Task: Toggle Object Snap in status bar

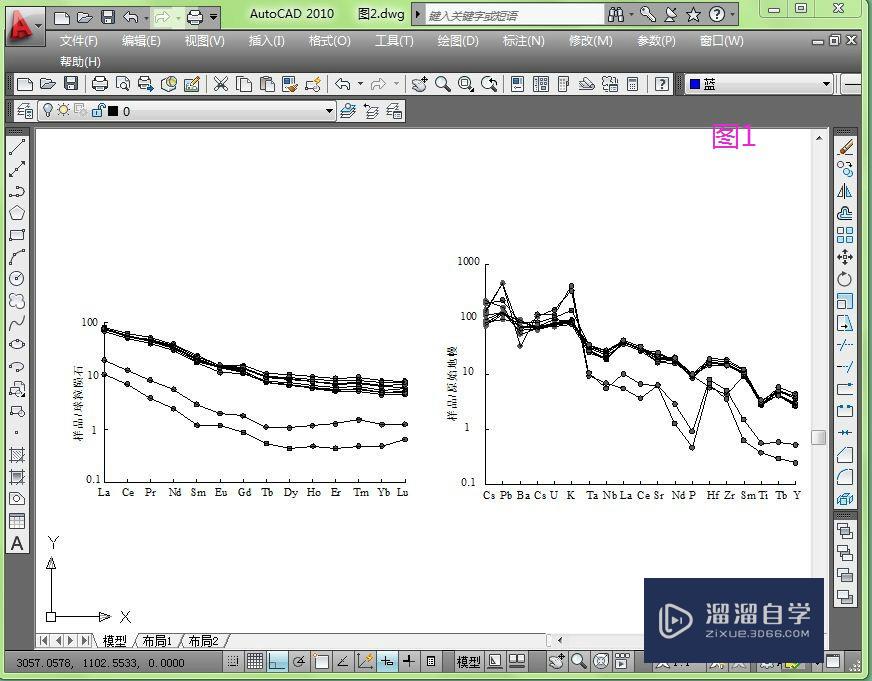Action: 321,662
